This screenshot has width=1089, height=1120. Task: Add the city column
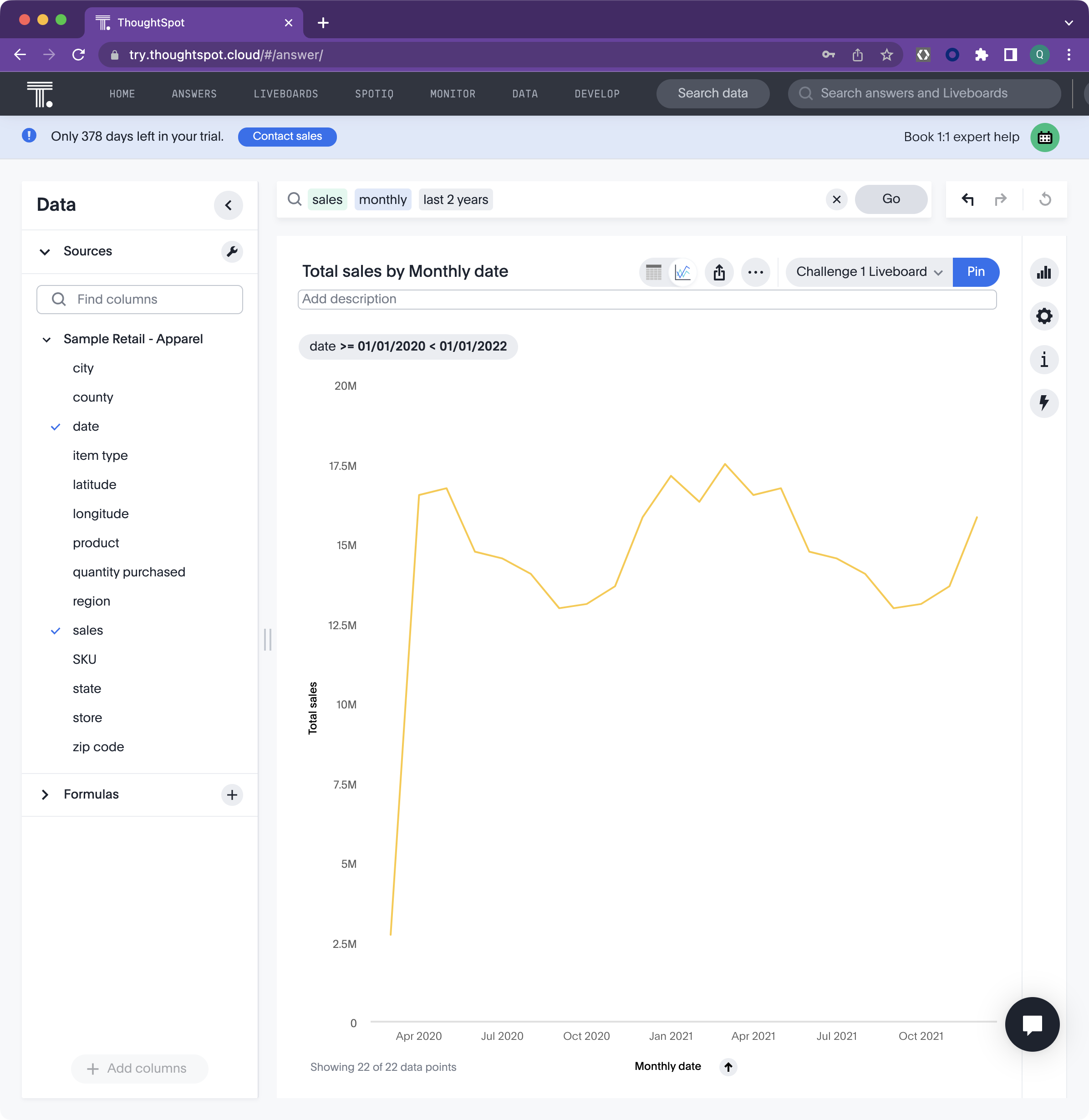click(83, 368)
